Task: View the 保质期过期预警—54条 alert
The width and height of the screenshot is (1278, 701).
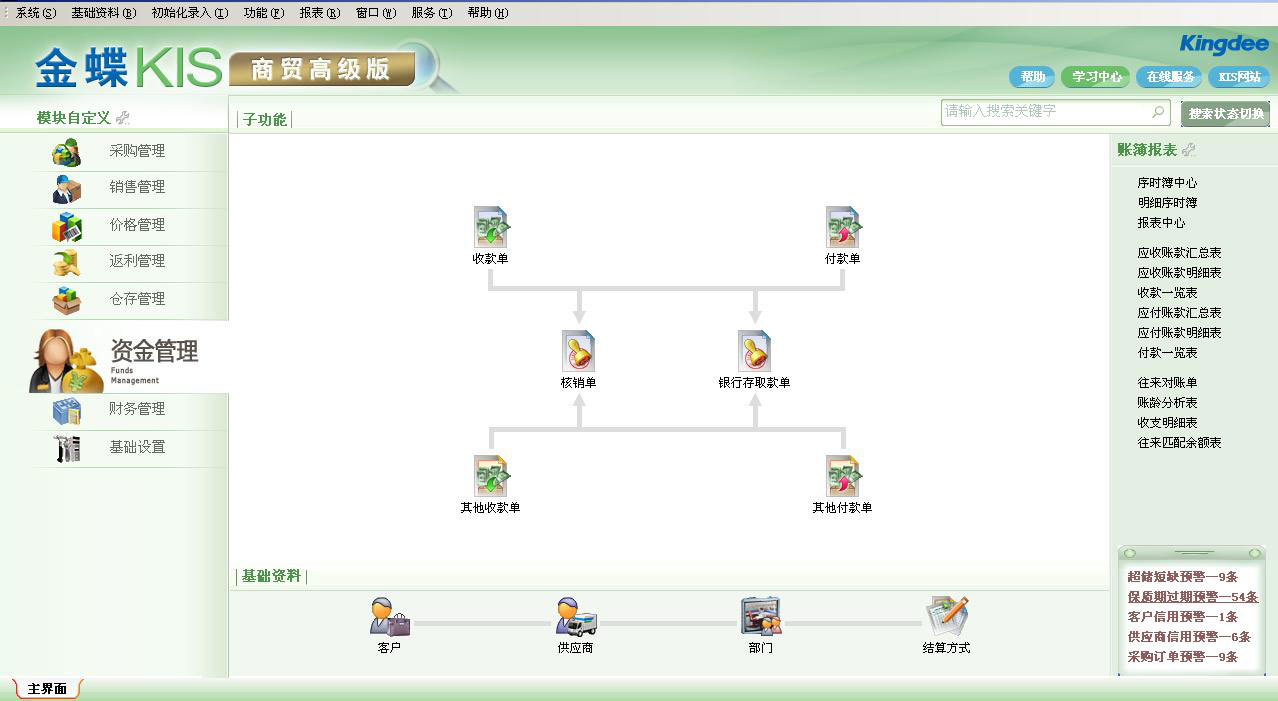Action: click(x=1192, y=597)
